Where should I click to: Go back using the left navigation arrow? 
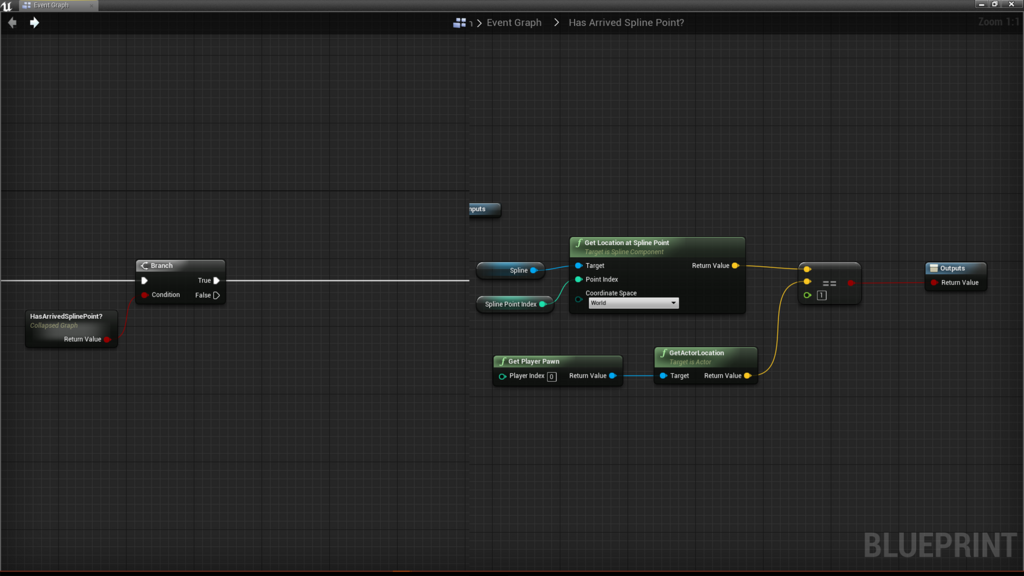pos(12,23)
